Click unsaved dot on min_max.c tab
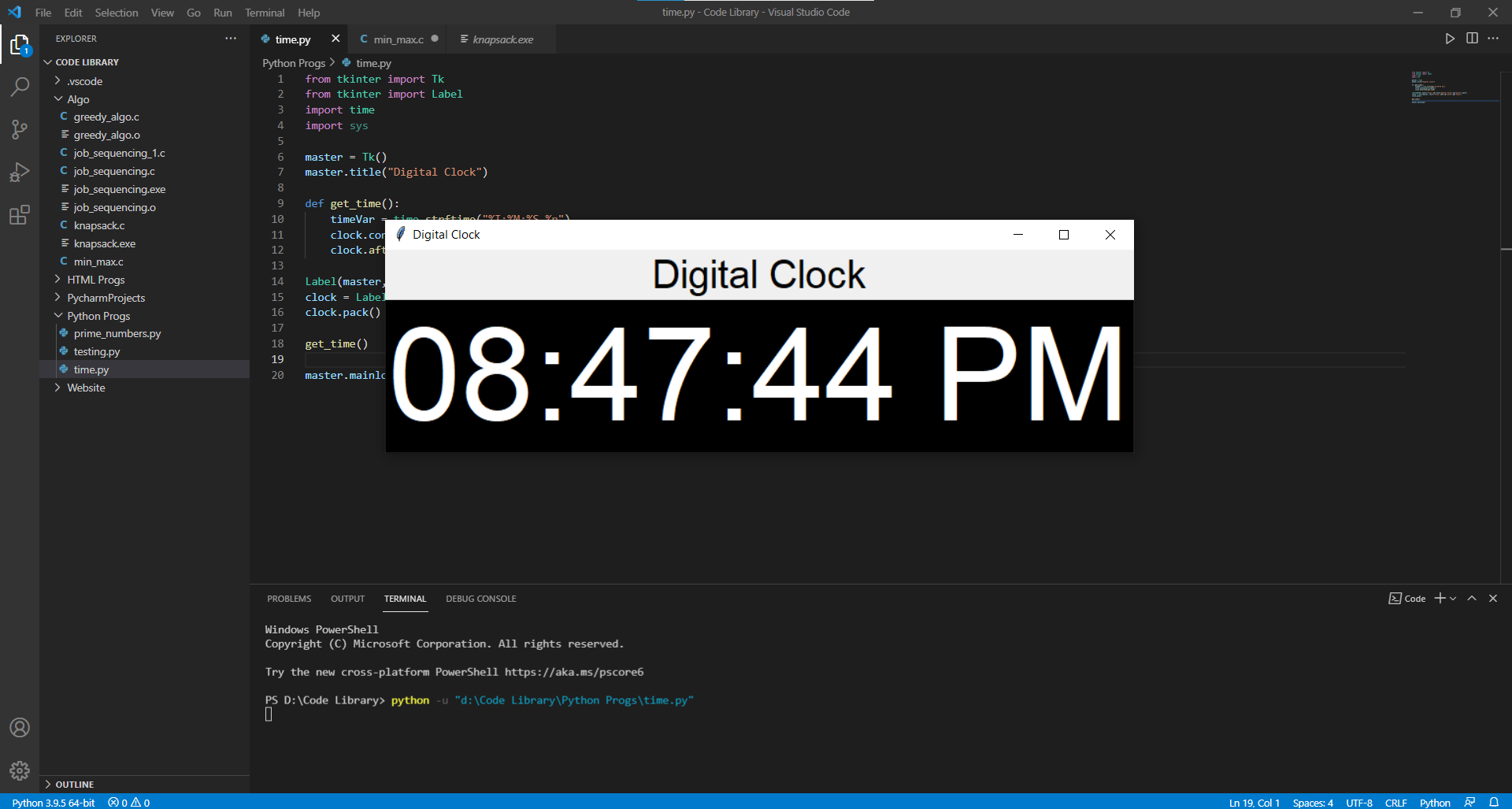 (x=435, y=39)
